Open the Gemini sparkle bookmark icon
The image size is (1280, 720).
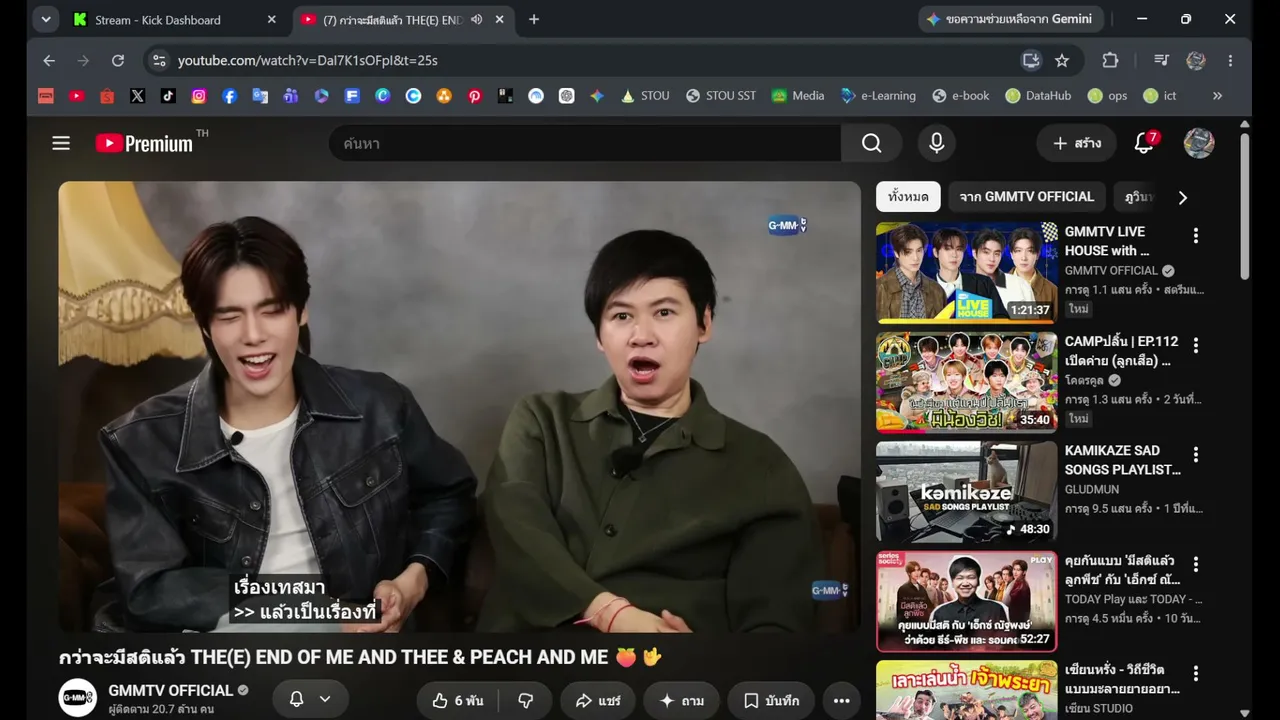click(597, 96)
